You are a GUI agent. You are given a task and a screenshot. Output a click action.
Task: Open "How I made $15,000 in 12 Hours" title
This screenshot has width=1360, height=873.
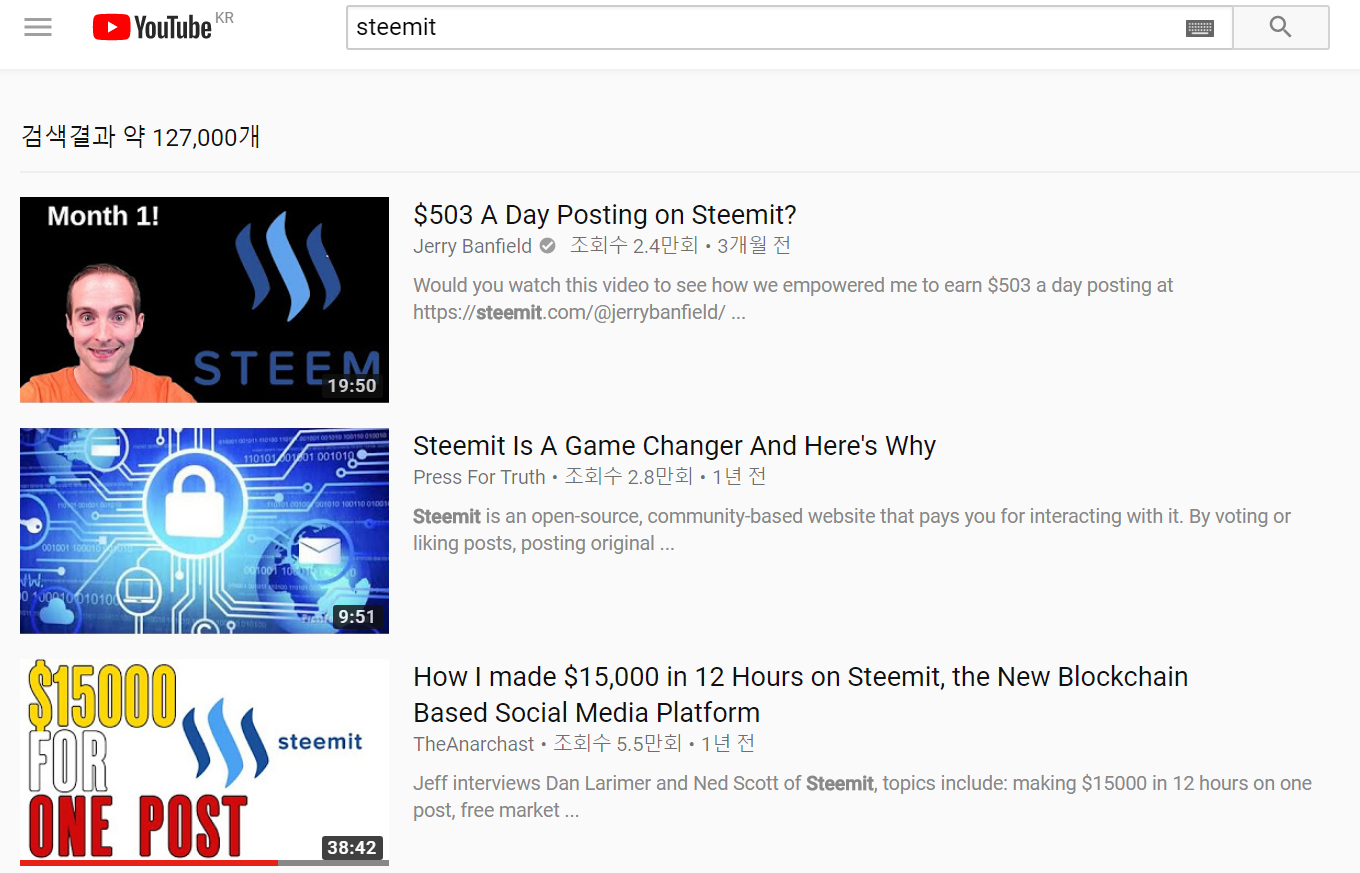point(800,695)
